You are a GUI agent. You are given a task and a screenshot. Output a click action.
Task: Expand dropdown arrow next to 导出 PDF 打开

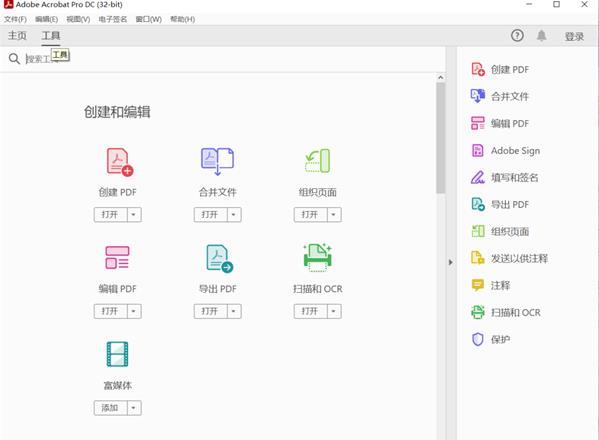click(234, 311)
